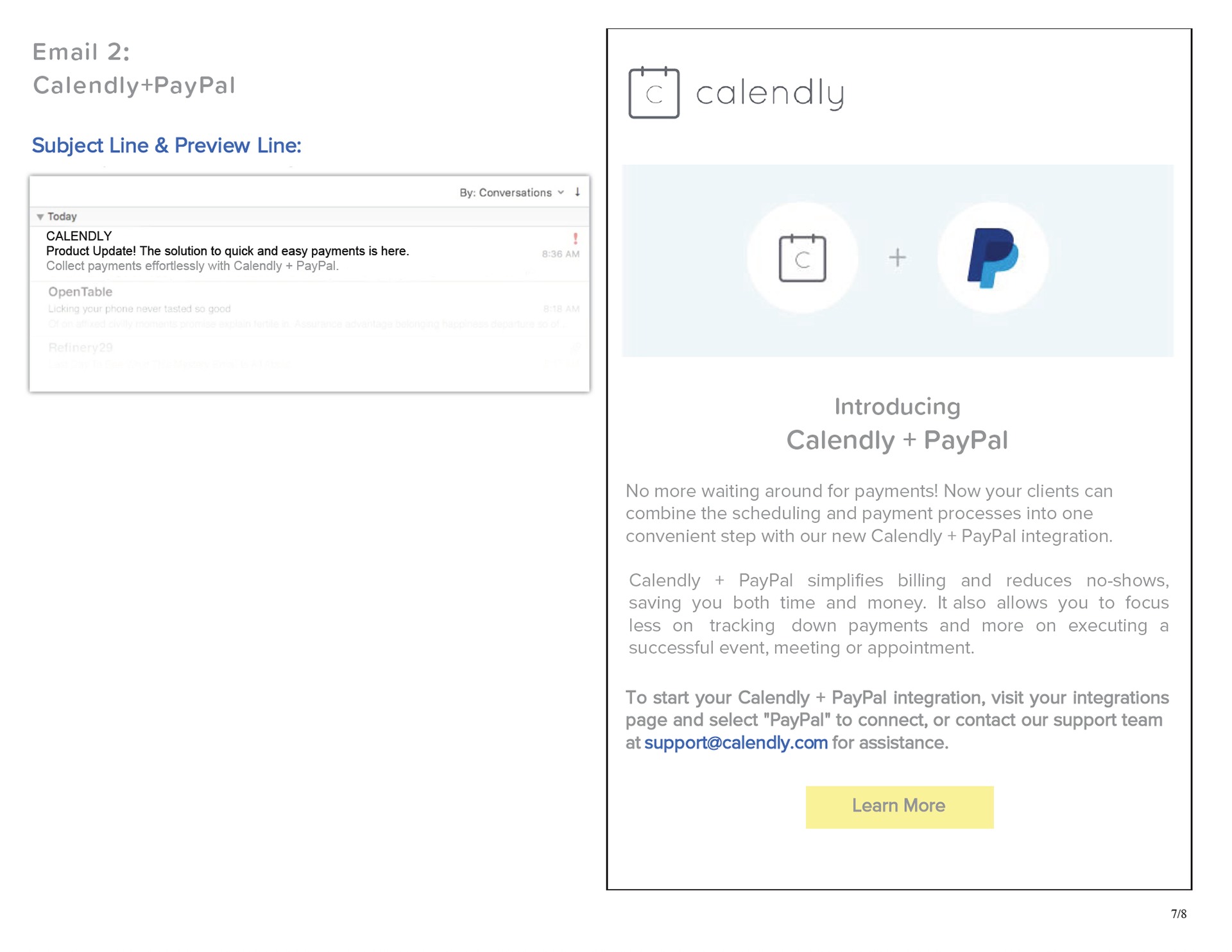1232x952 pixels.
Task: Click the sort direction arrow beside Conversations
Action: (577, 192)
